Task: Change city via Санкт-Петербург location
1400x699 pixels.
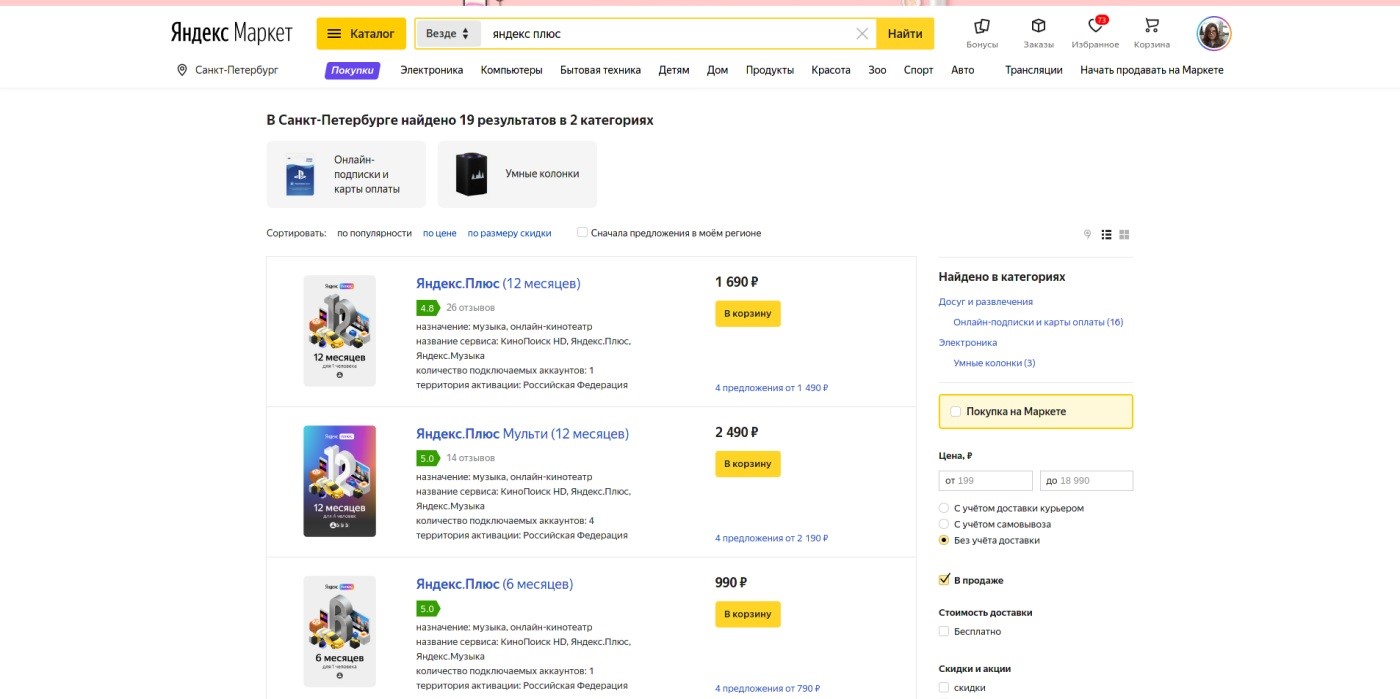Action: tap(227, 70)
